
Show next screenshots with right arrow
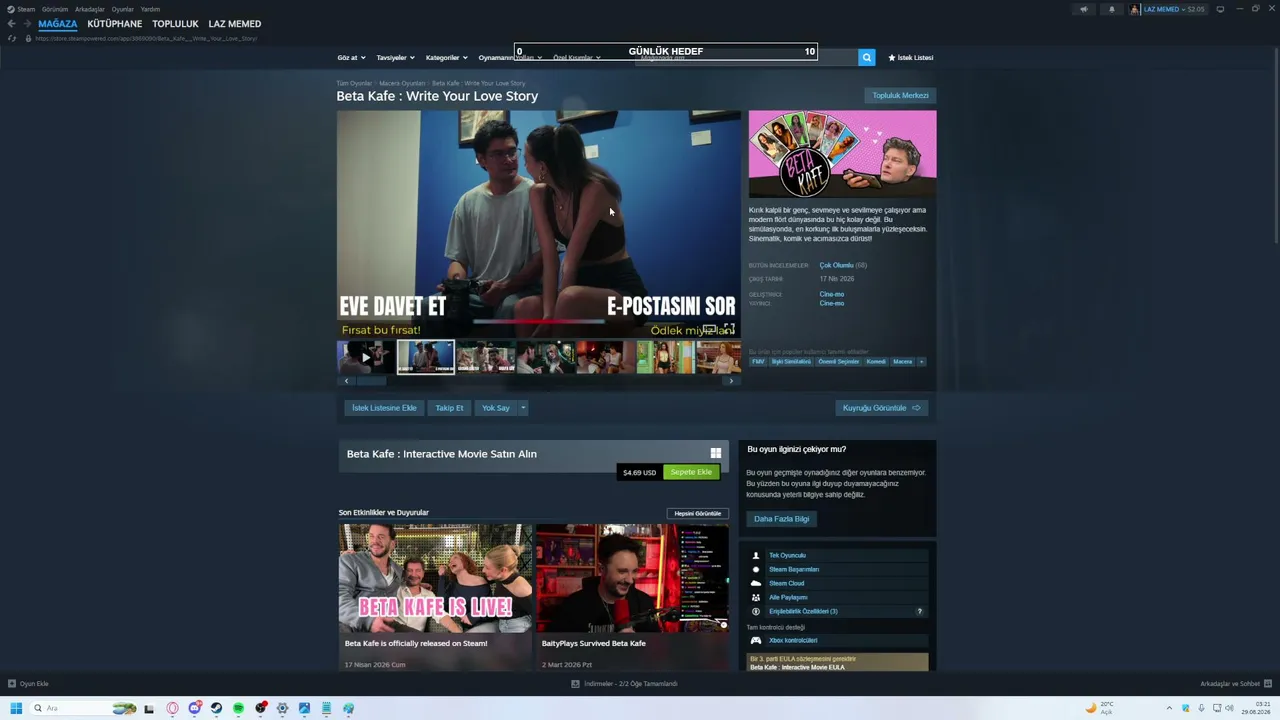[731, 381]
